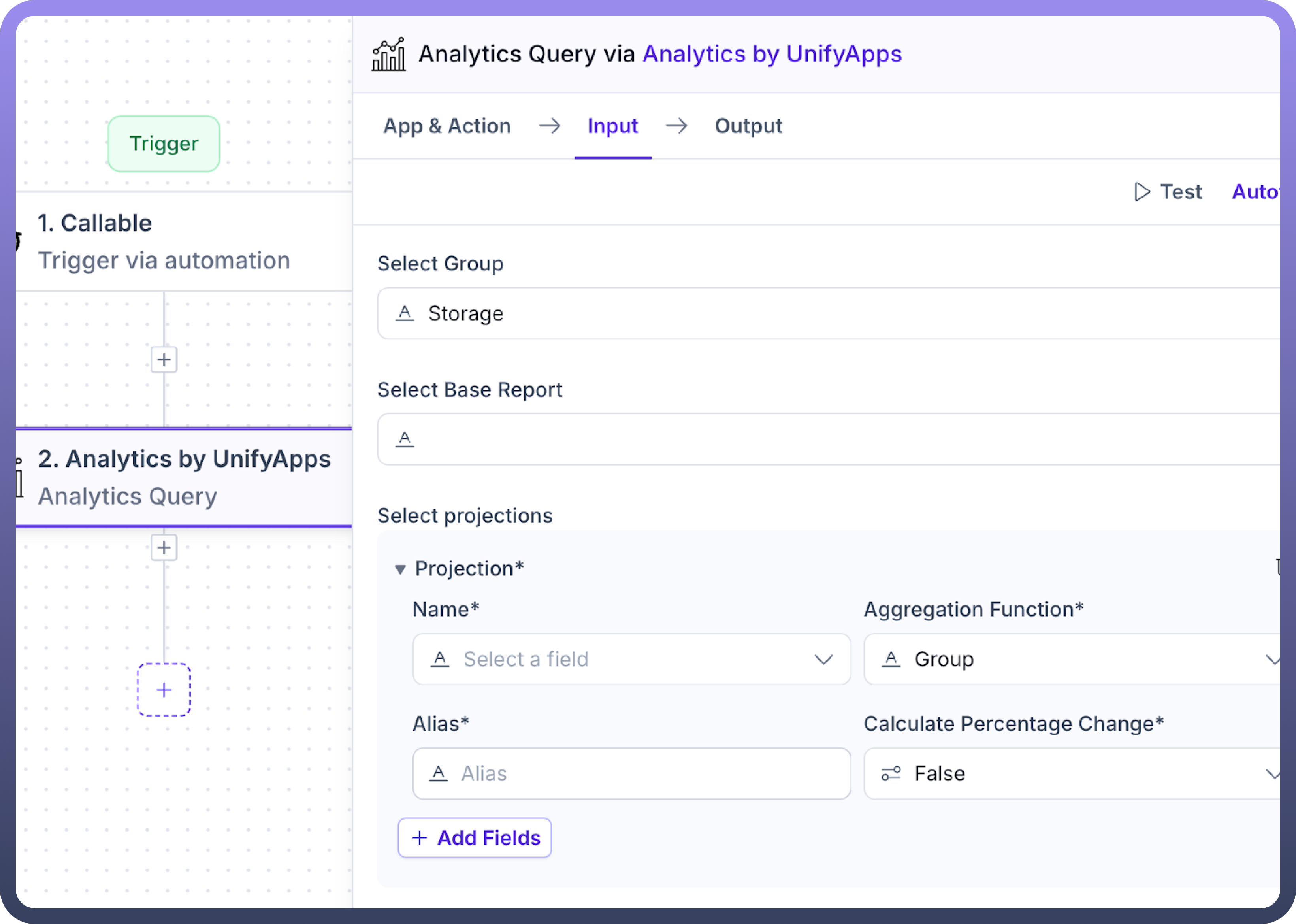Open the Name 'Select a field' dropdown
The height and width of the screenshot is (924, 1296).
pyautogui.click(x=631, y=659)
